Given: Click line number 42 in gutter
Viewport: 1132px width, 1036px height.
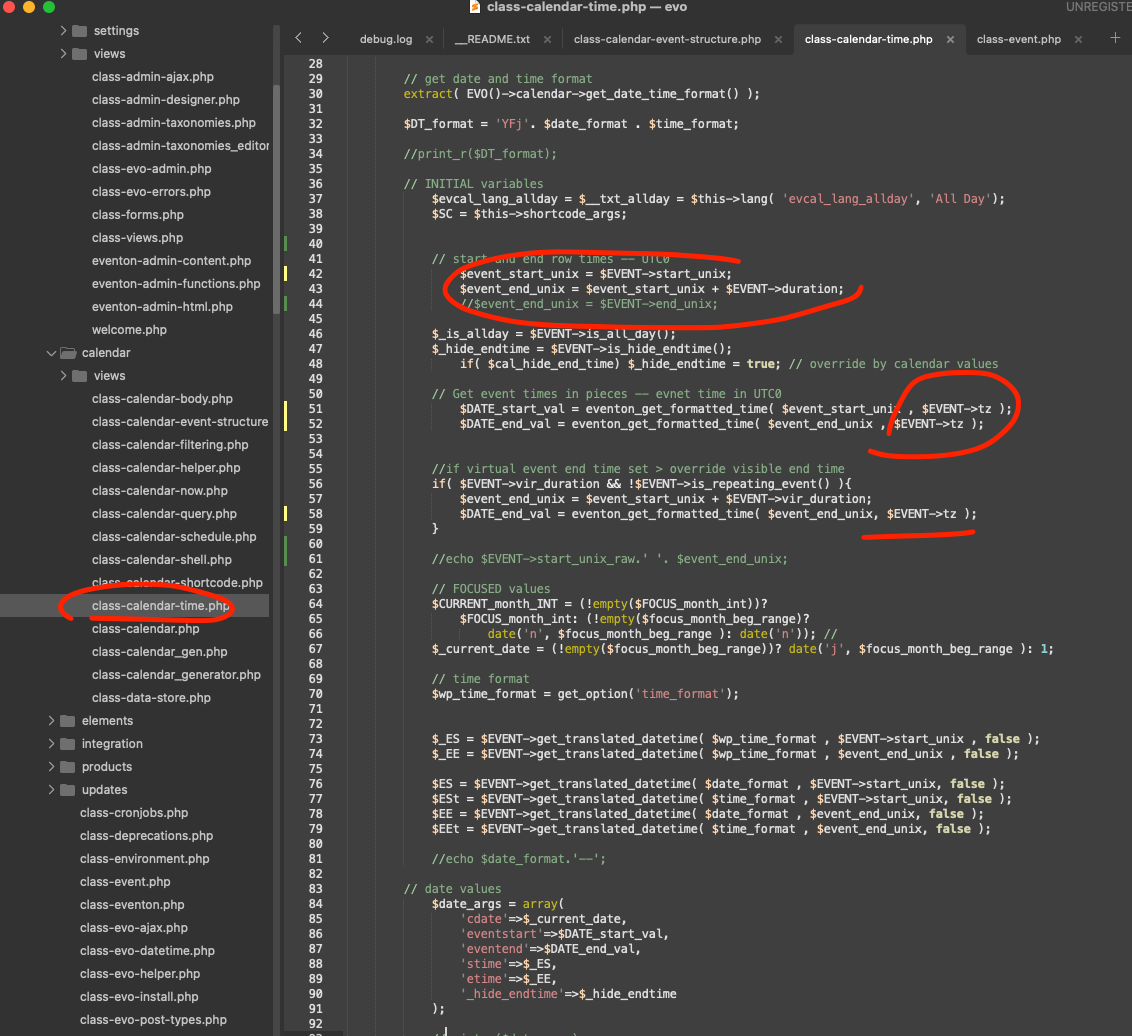Looking at the screenshot, I should tap(315, 274).
